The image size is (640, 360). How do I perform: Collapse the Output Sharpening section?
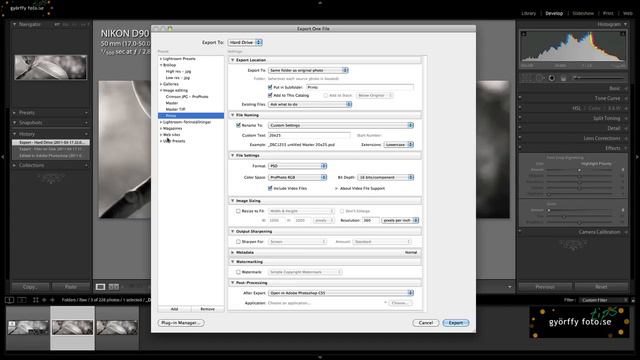(233, 231)
